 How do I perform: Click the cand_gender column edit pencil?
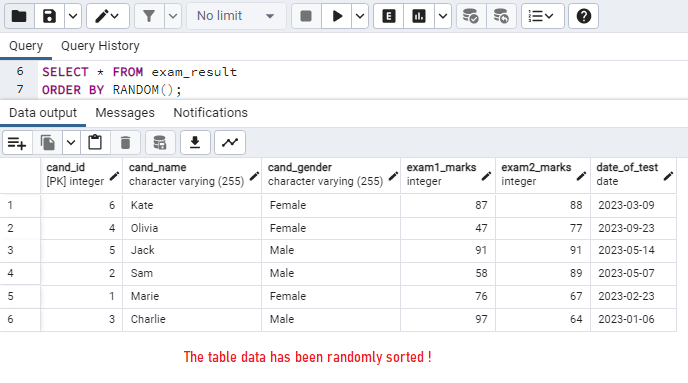coord(393,176)
